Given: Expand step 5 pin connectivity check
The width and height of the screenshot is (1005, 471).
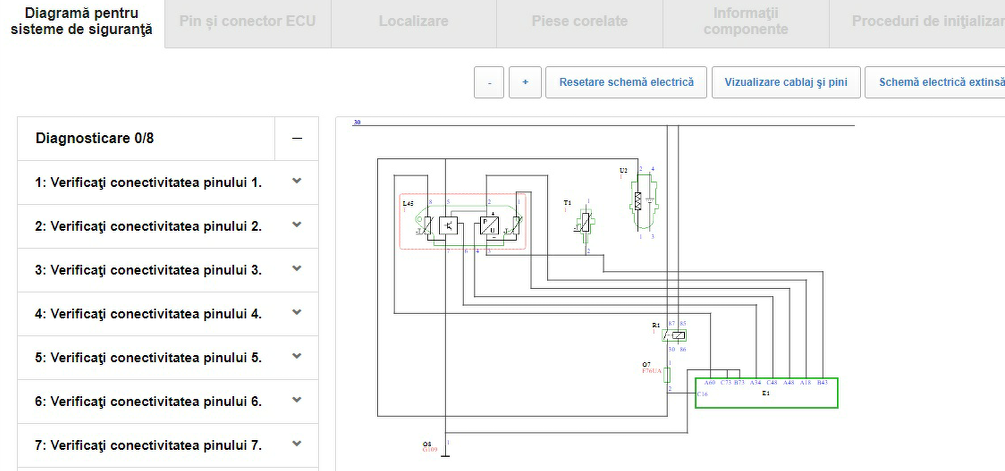Looking at the screenshot, I should pos(297,357).
